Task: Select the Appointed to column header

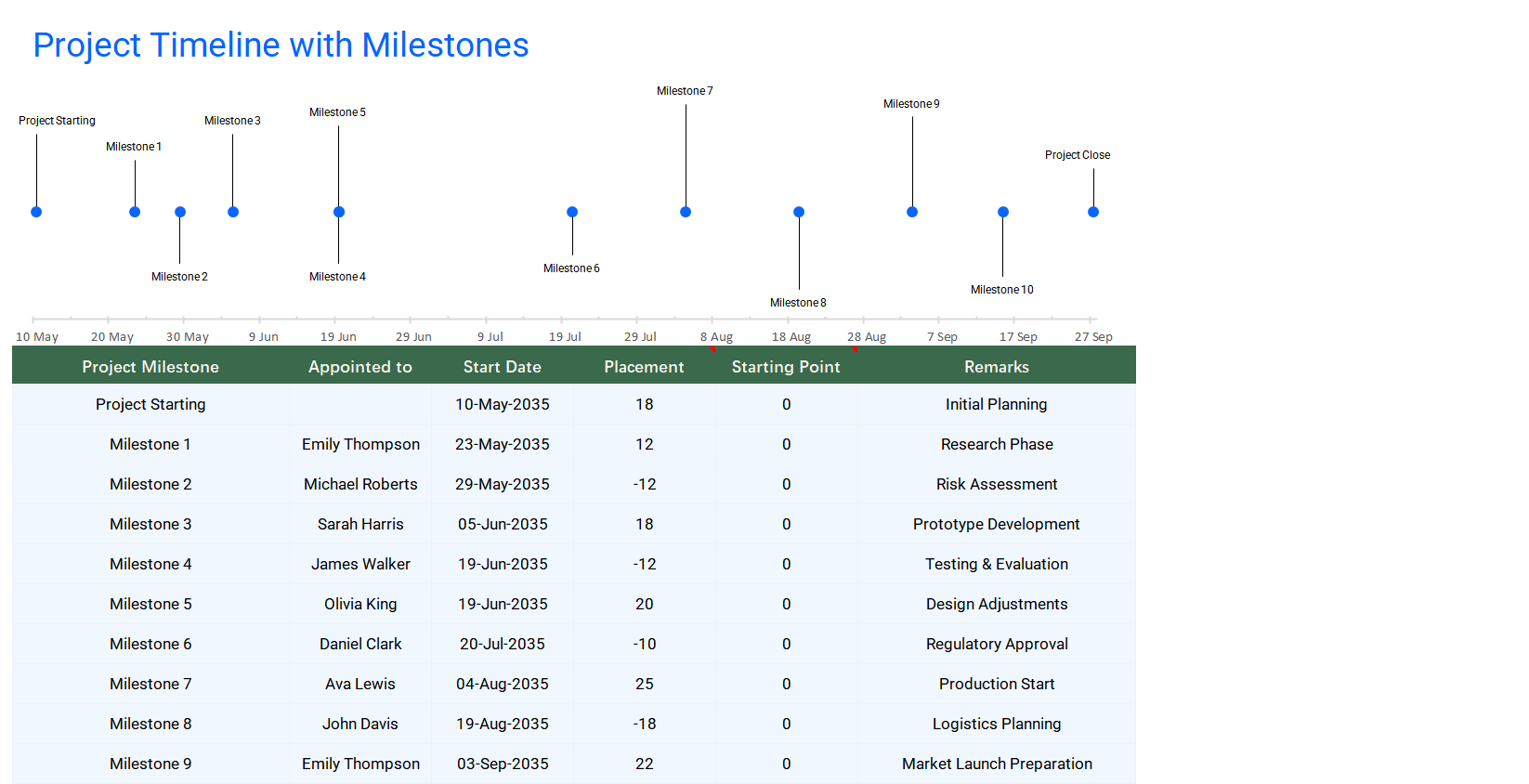Action: tap(360, 367)
